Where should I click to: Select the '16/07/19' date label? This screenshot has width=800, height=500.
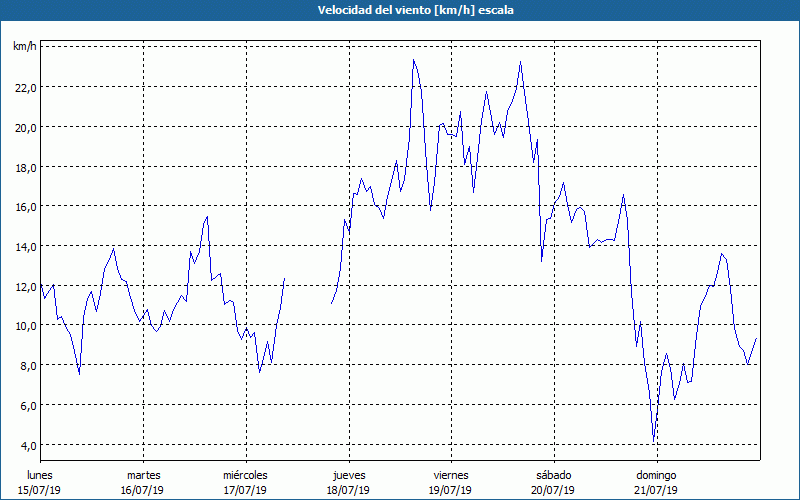142,490
